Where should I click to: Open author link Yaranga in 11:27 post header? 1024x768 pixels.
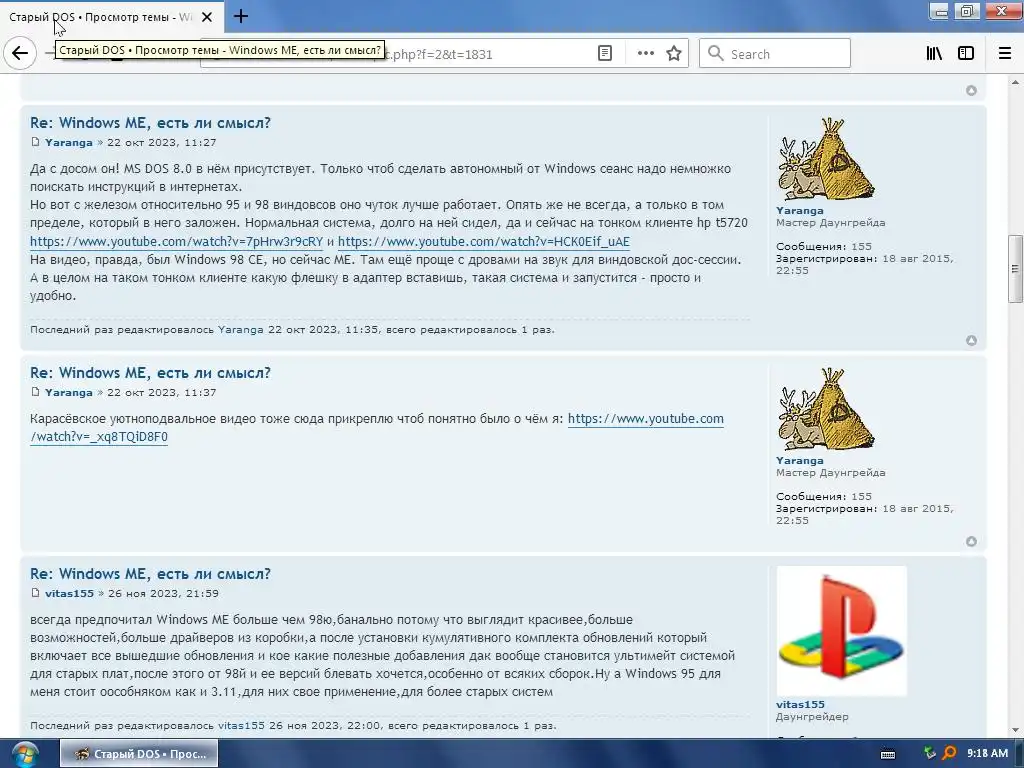click(69, 142)
